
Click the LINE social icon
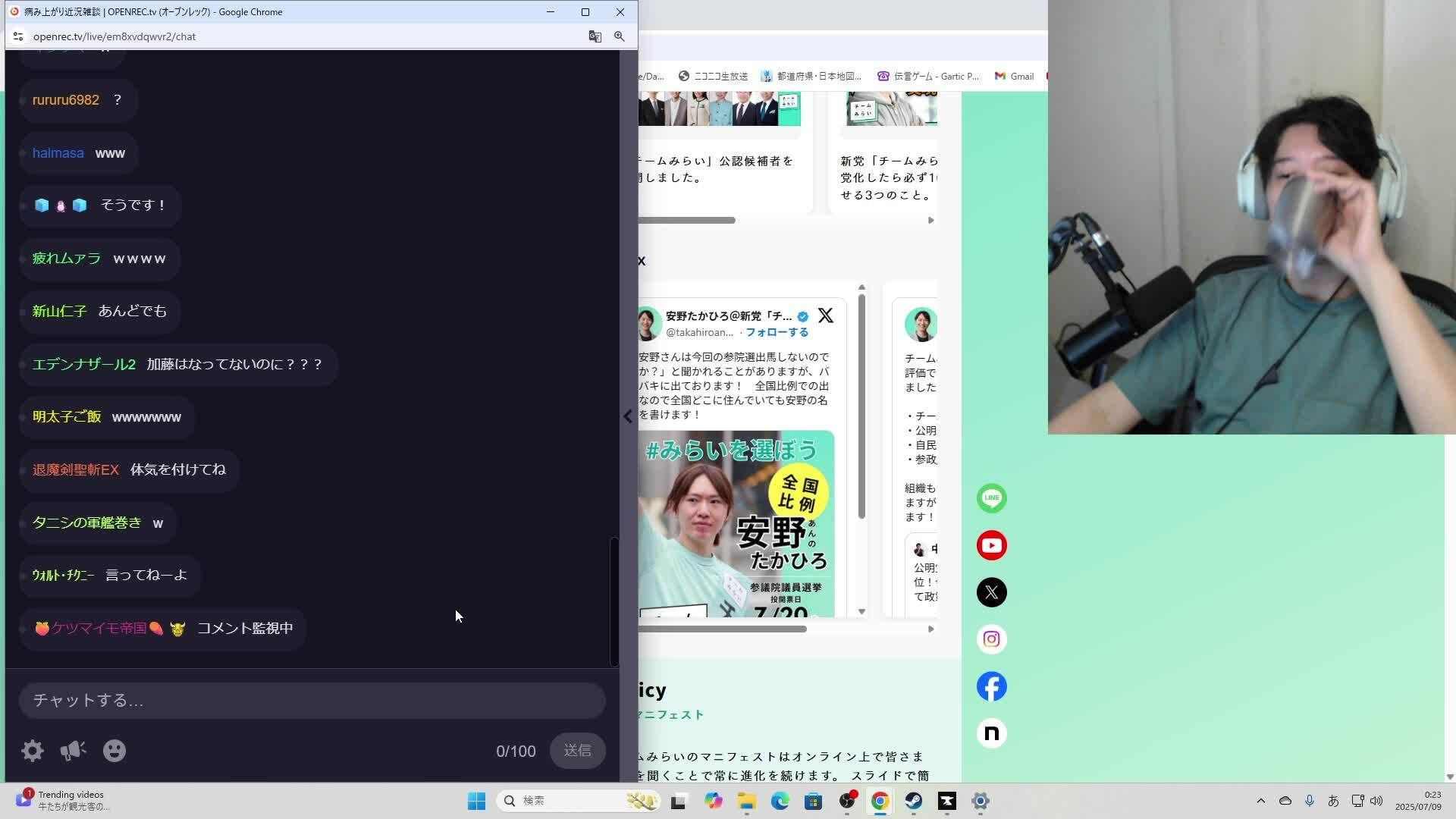(x=992, y=498)
